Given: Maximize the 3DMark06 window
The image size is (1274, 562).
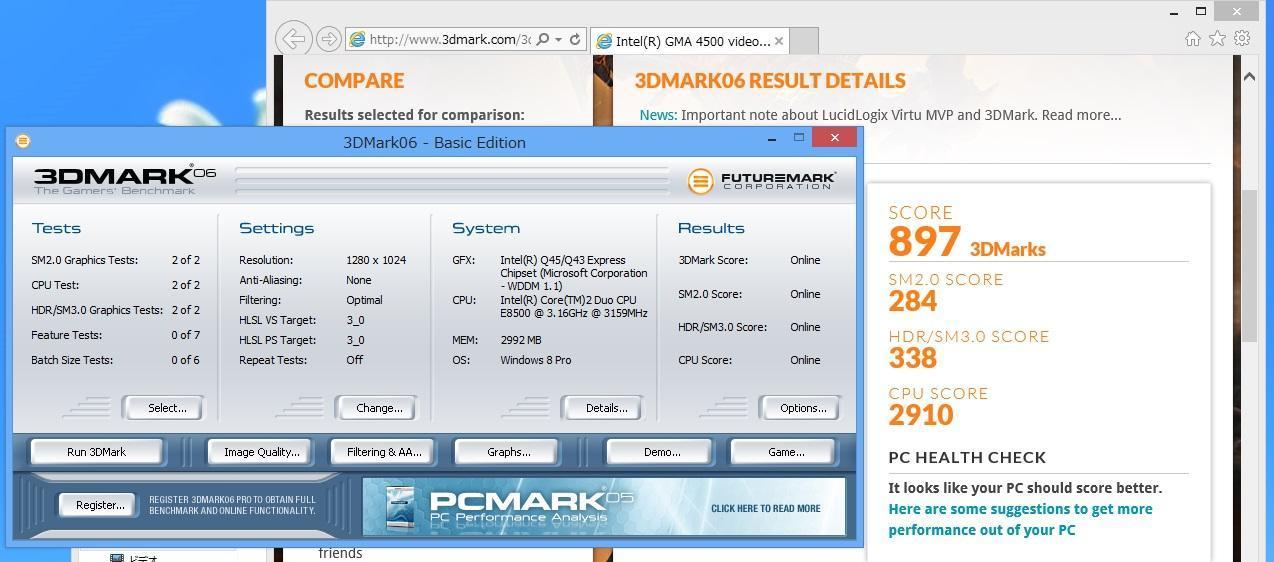Looking at the screenshot, I should (x=799, y=137).
